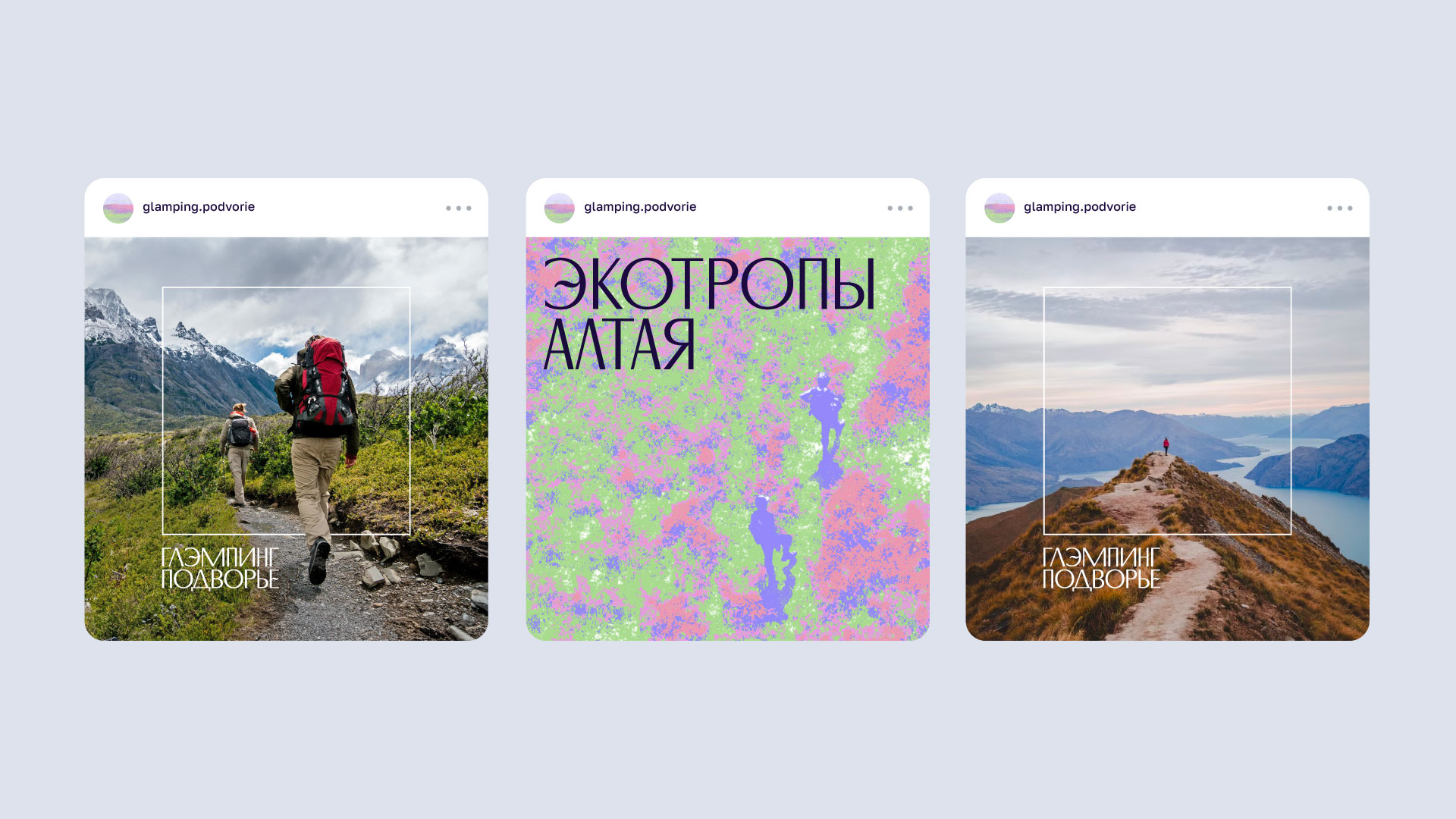Click the АЛТАЯ headline word
The width and height of the screenshot is (1456, 819).
[620, 344]
